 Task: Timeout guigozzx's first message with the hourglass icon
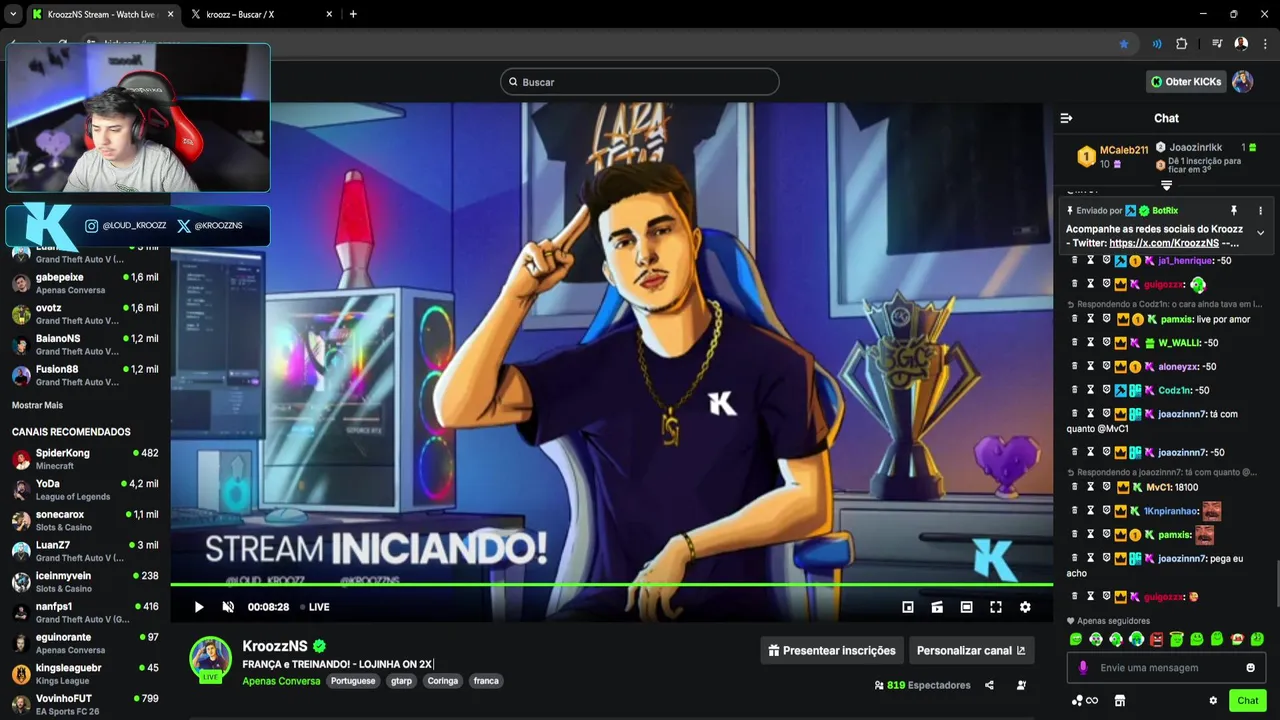[1091, 284]
